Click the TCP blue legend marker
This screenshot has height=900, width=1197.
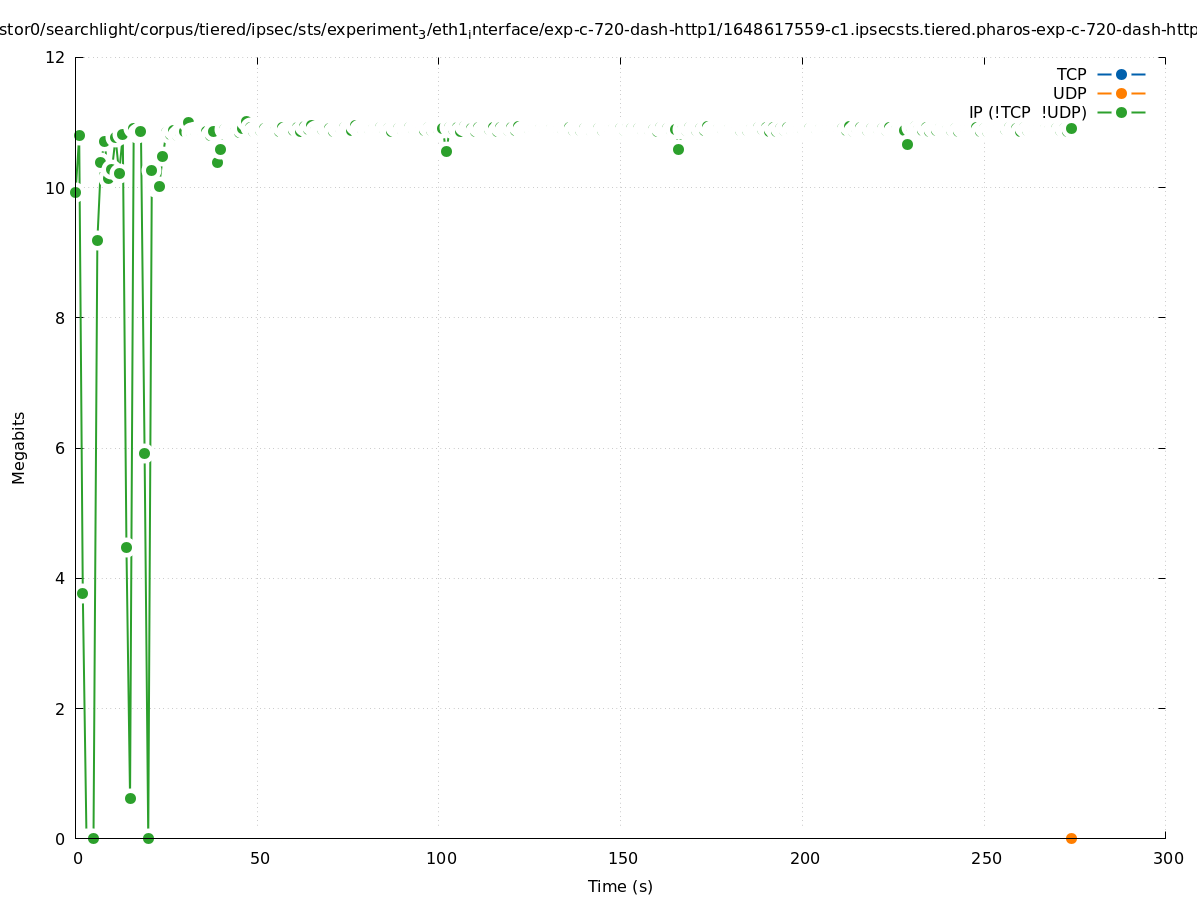point(1121,74)
